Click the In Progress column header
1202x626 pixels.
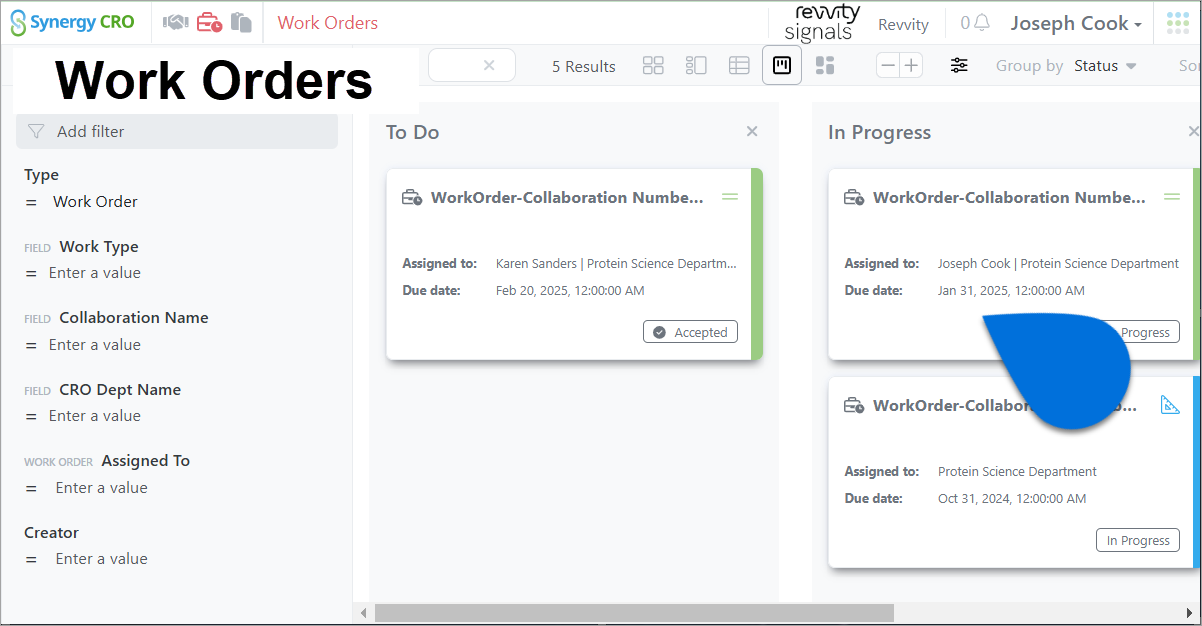click(879, 132)
